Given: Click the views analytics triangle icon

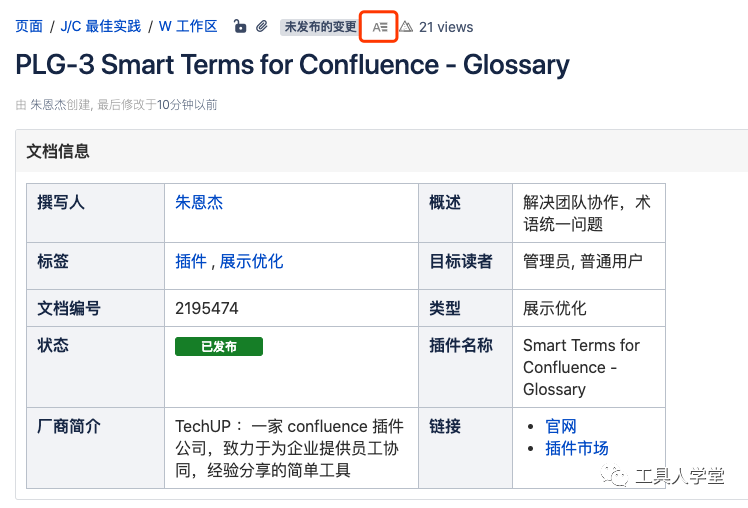Looking at the screenshot, I should pos(406,27).
